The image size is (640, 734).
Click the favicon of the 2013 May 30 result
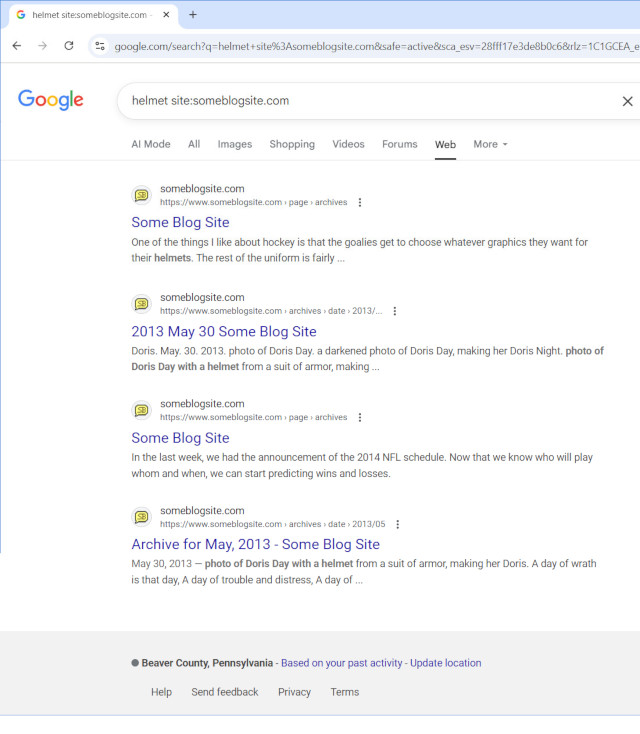[x=141, y=304]
